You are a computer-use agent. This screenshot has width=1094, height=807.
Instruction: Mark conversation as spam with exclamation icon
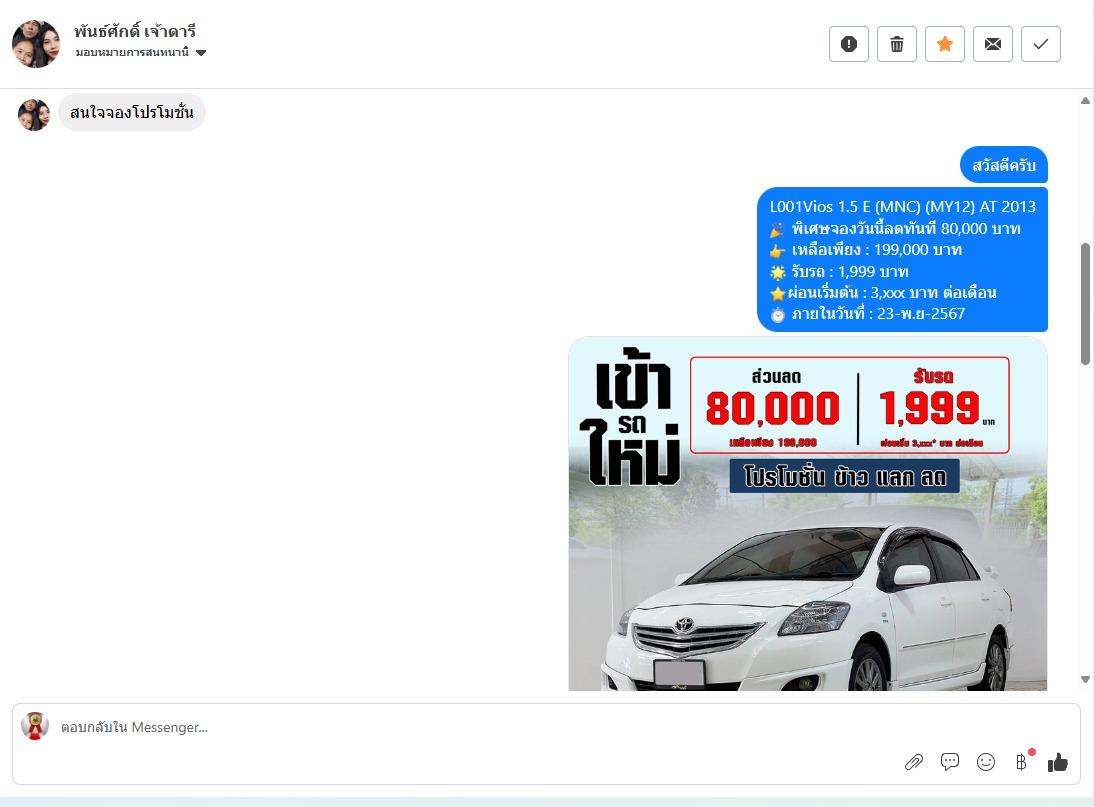[x=849, y=44]
